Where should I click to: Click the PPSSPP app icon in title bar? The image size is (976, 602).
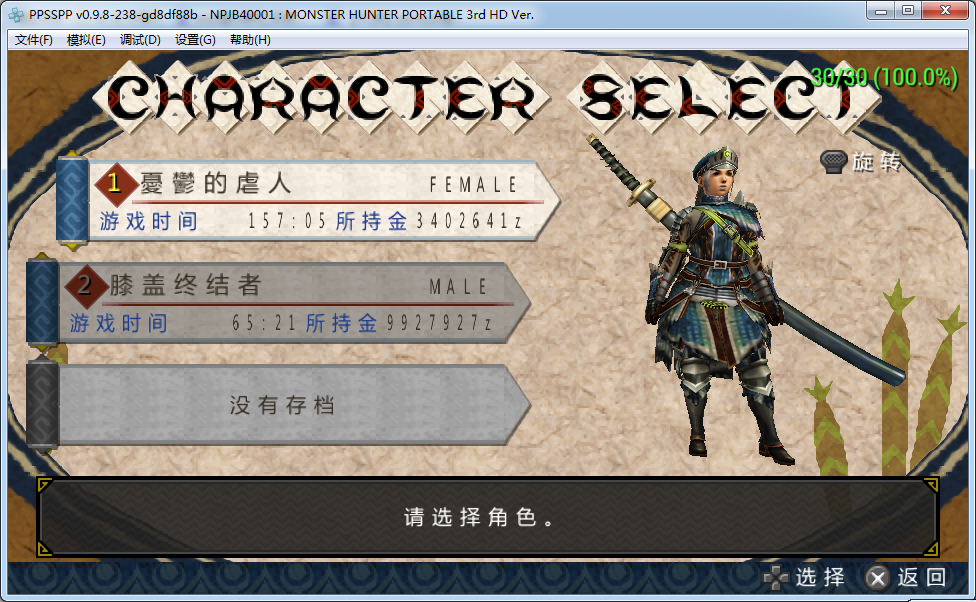point(16,14)
